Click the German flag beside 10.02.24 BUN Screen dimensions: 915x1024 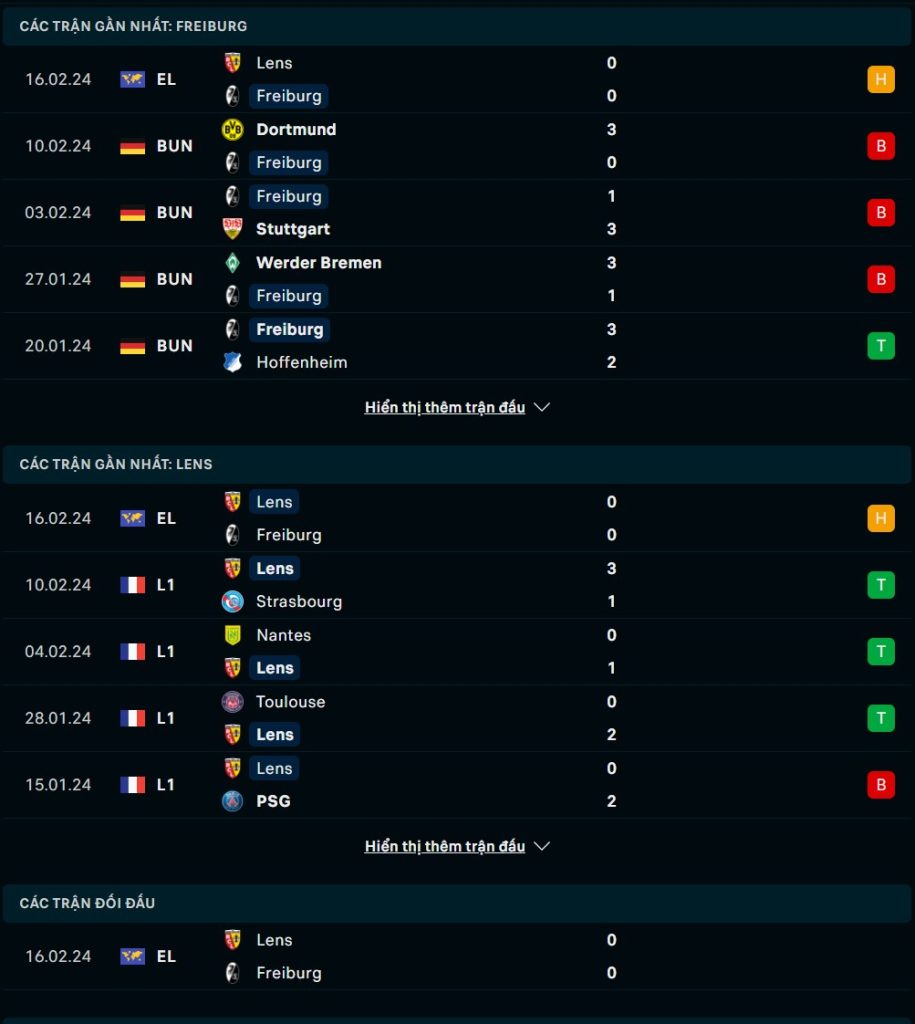tap(133, 146)
